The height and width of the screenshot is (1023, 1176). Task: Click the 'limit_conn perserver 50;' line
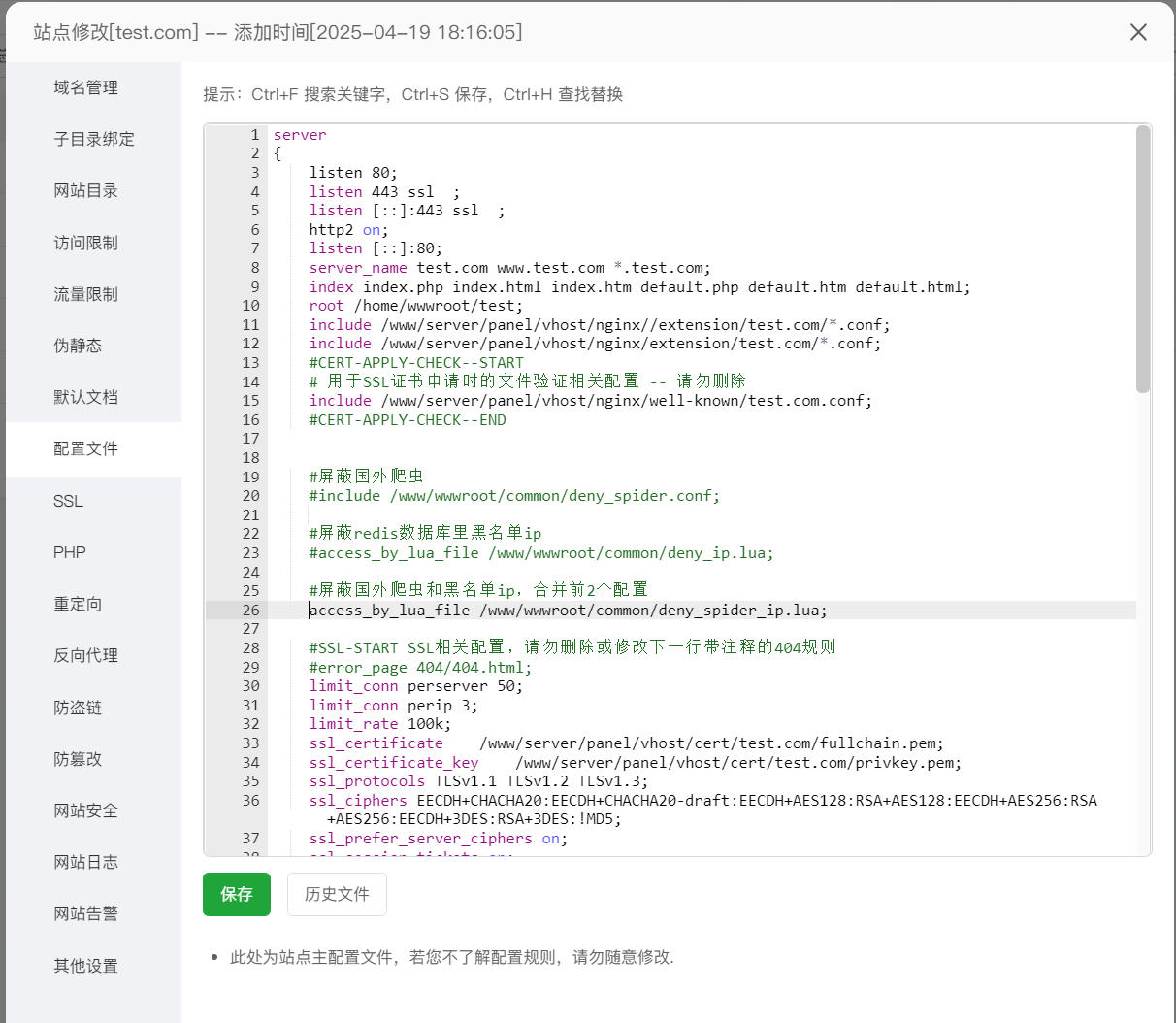click(416, 686)
